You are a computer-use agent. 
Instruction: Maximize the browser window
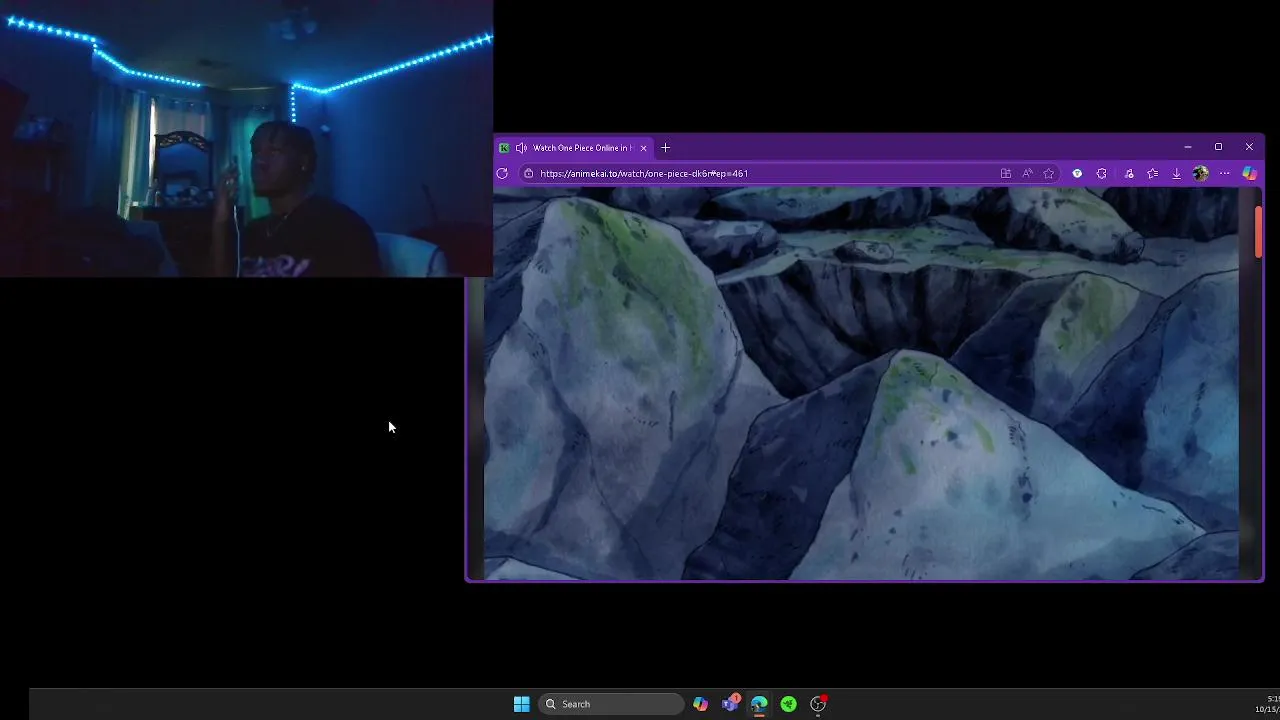tap(1218, 147)
